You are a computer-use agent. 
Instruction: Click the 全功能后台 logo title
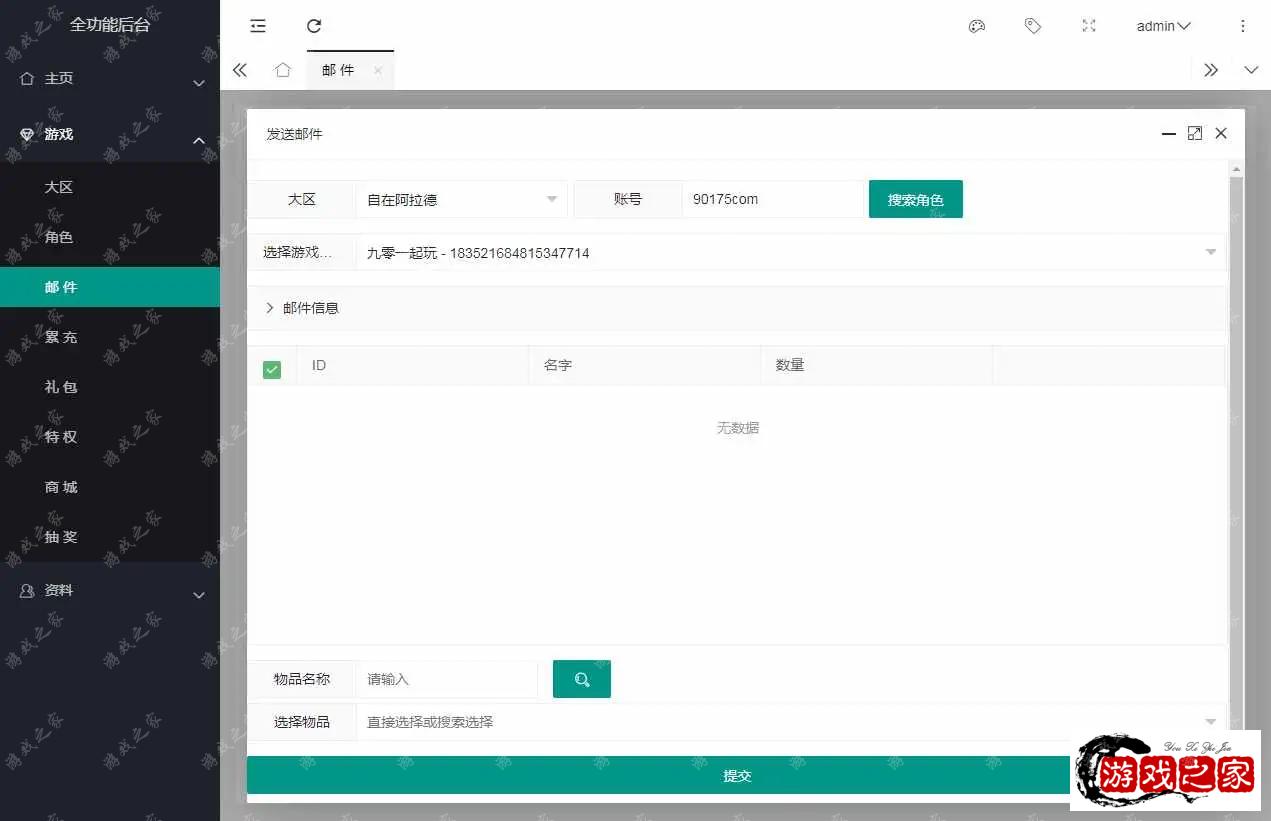[x=110, y=25]
